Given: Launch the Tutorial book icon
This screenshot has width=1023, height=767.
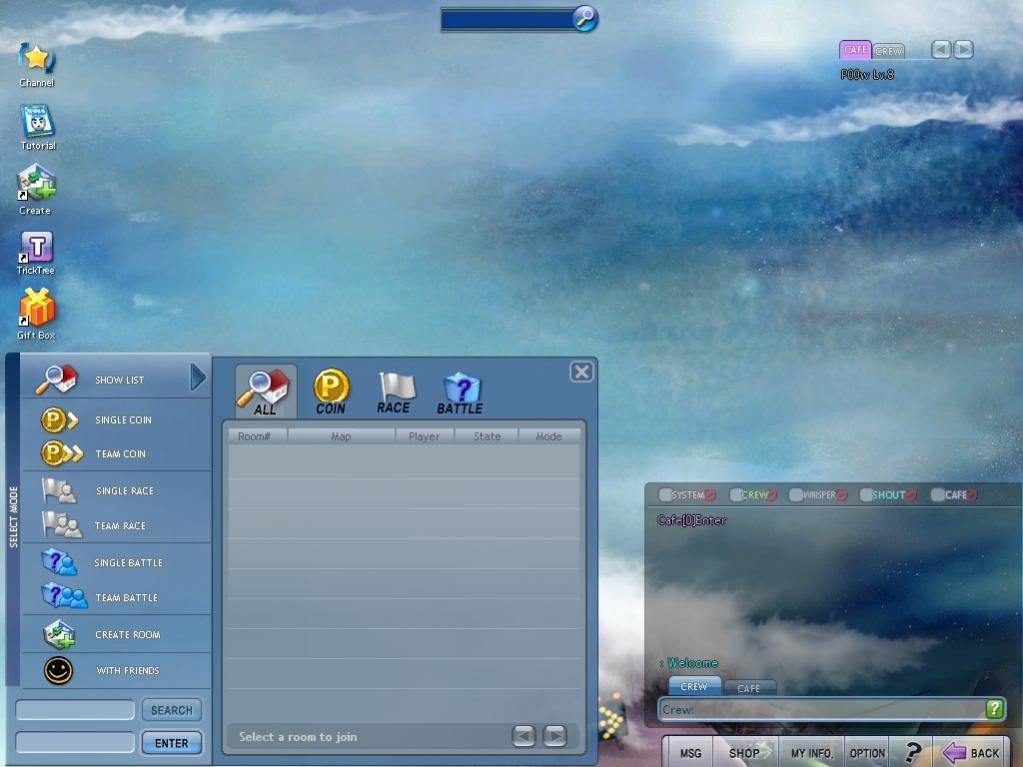Looking at the screenshot, I should (x=38, y=122).
